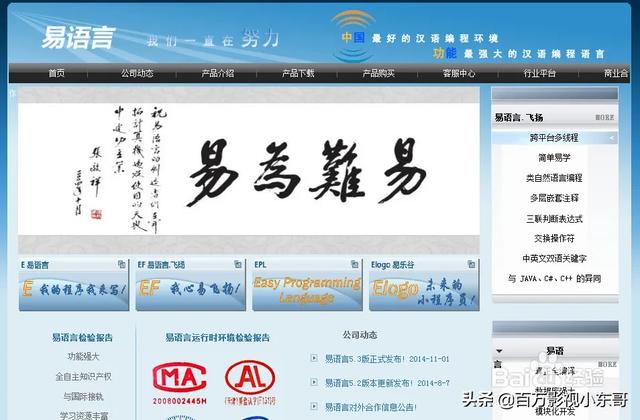Click the small icon beside EF 易语言.飞扬 header

coord(238,265)
